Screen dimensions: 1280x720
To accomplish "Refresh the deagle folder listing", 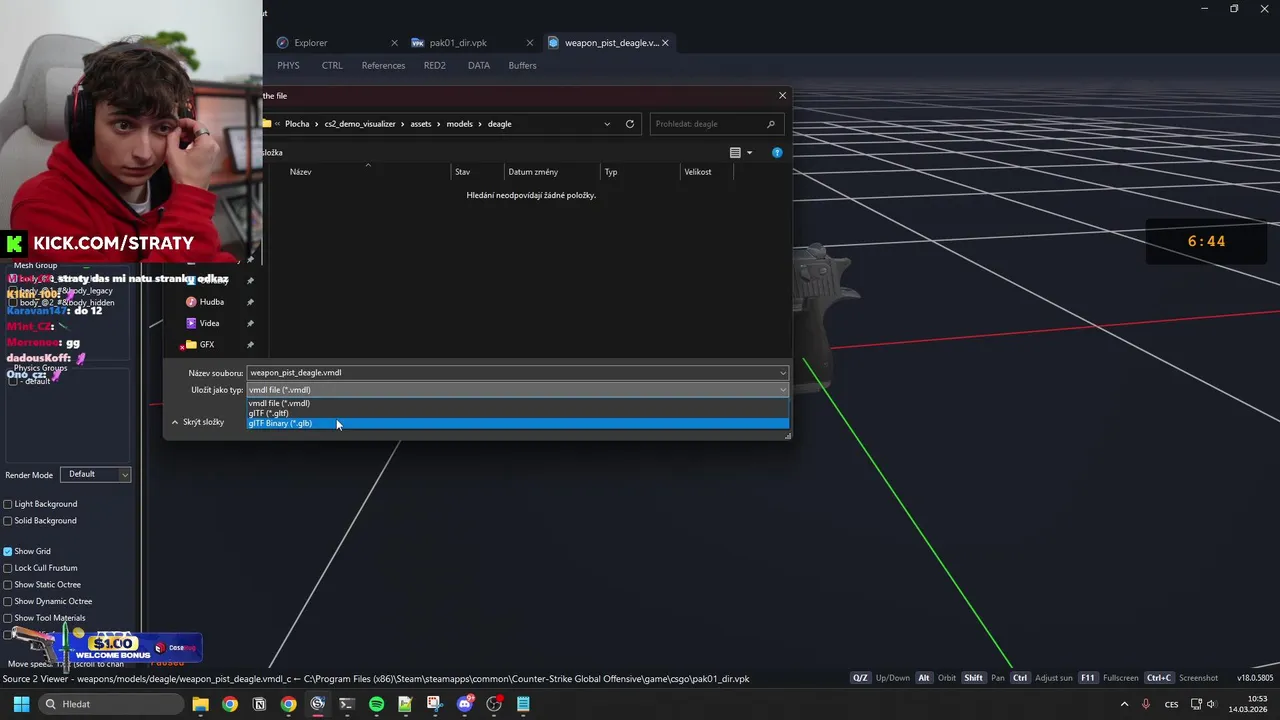I will 630,124.
